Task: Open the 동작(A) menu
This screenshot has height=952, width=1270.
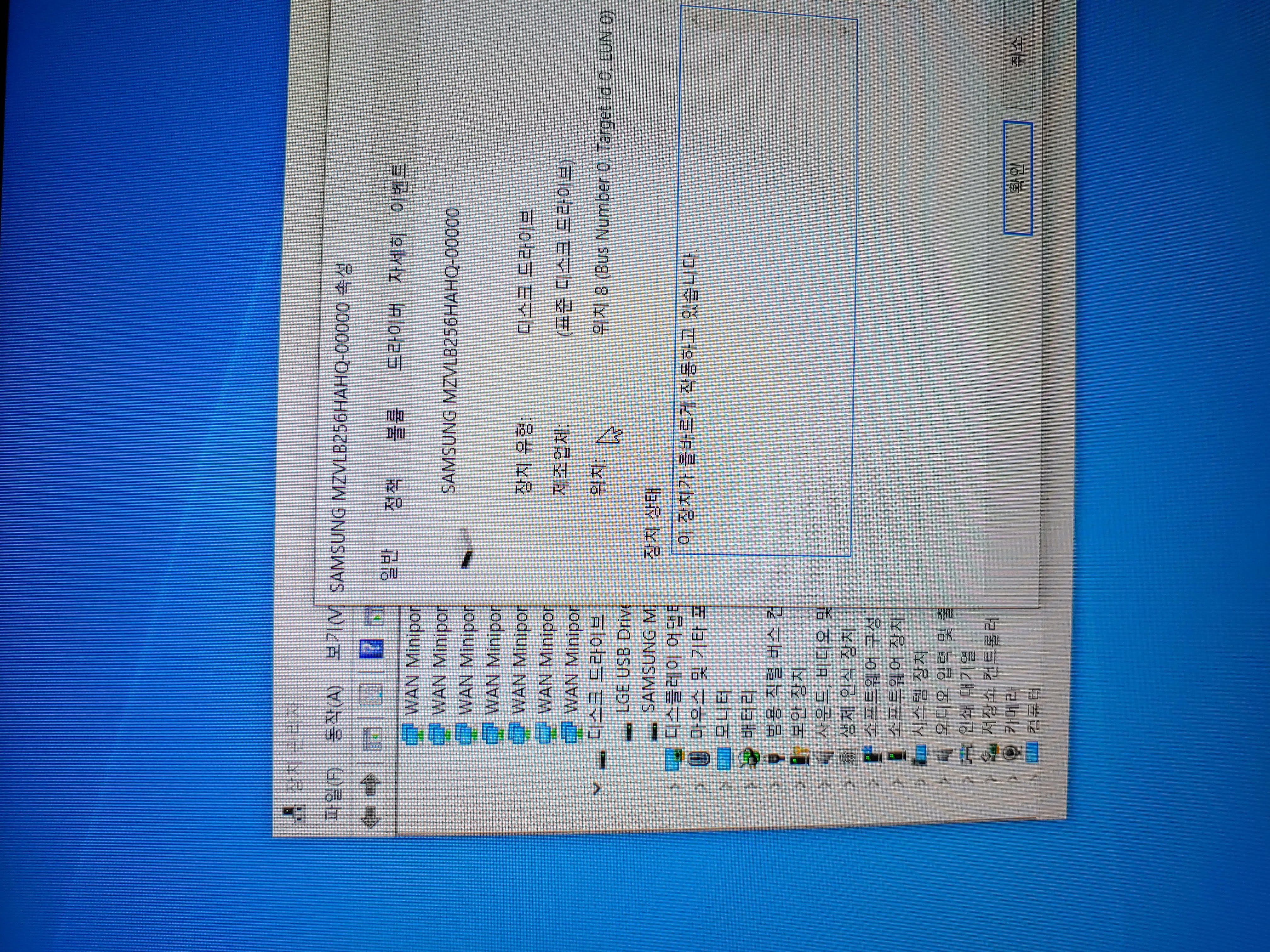Action: click(334, 713)
